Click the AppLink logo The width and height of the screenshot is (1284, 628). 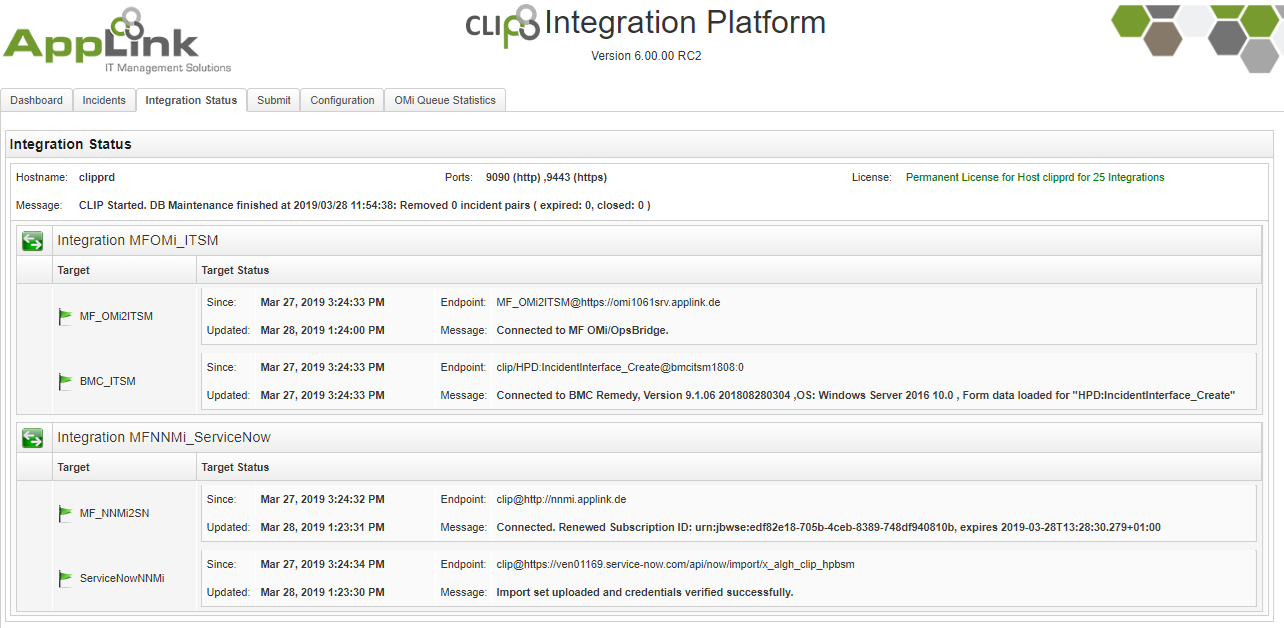click(117, 41)
